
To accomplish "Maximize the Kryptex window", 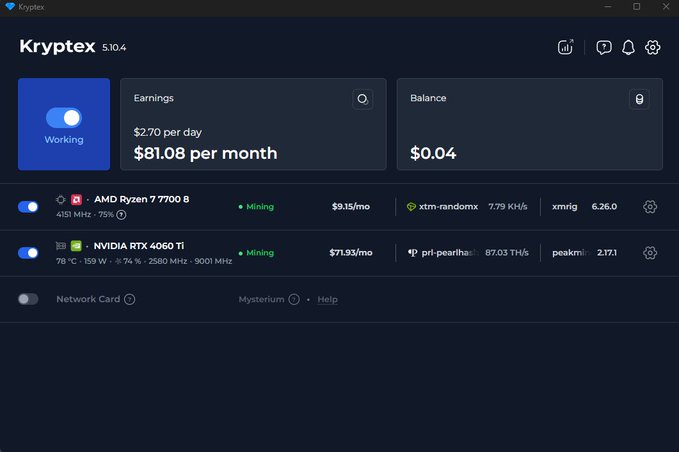I will [x=637, y=6].
